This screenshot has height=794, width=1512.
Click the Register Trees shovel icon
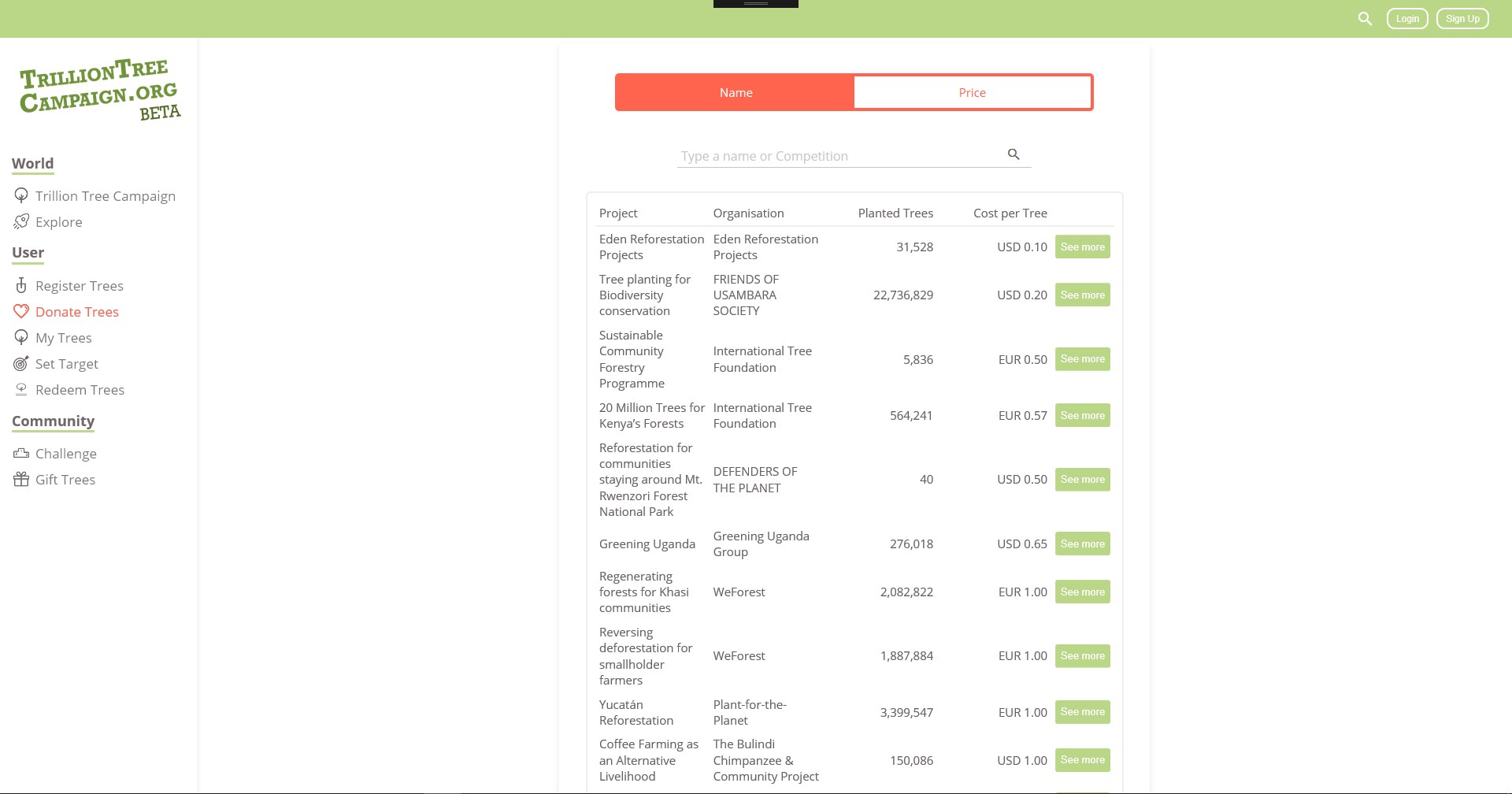click(21, 285)
